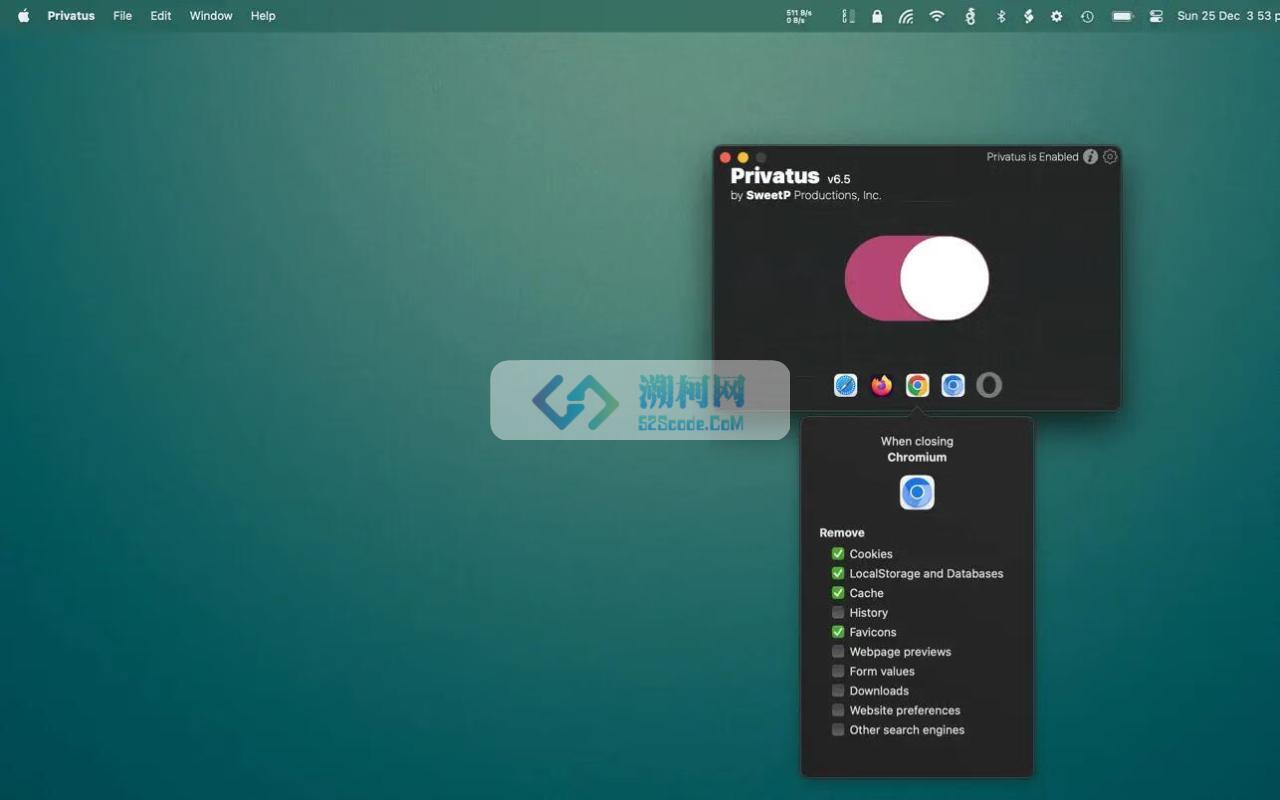Select the Chromium icon in browser row
Viewport: 1280px width, 800px height.
click(x=953, y=385)
